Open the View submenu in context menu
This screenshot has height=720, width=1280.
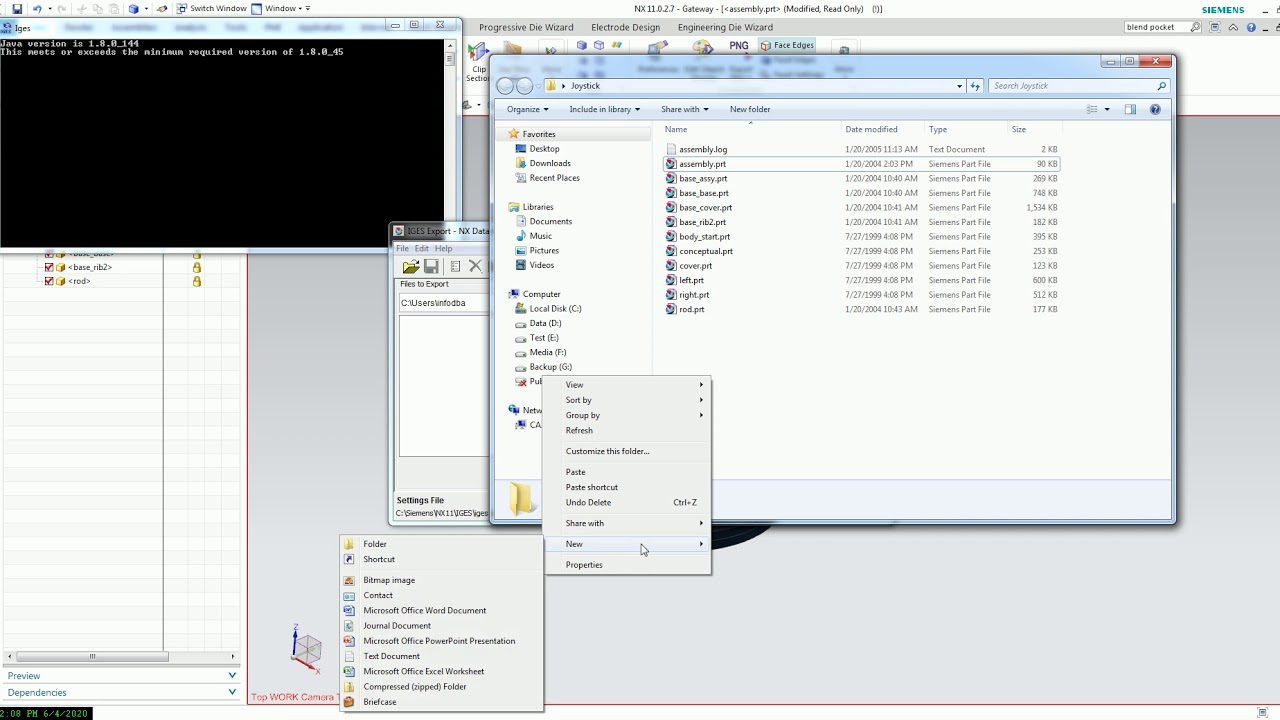click(626, 384)
